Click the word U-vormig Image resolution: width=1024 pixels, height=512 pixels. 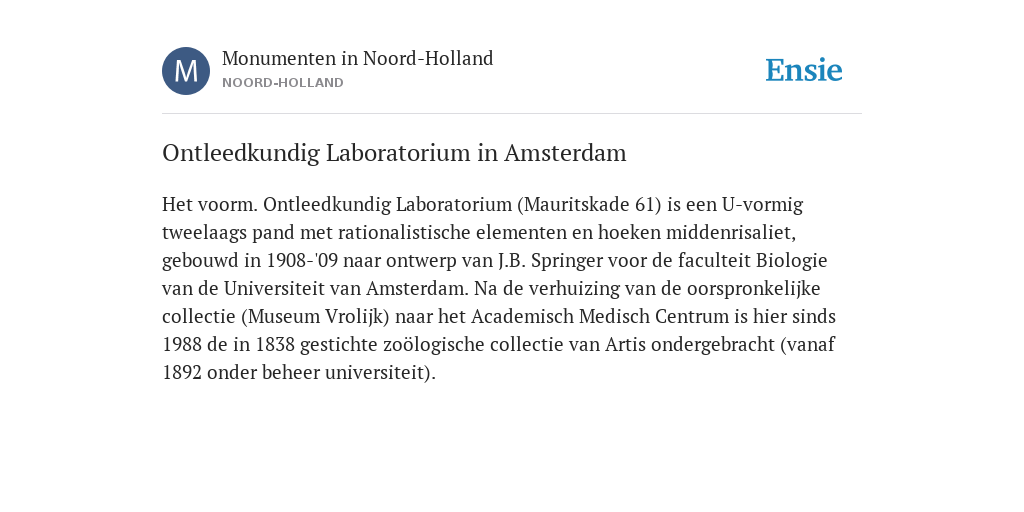(762, 204)
